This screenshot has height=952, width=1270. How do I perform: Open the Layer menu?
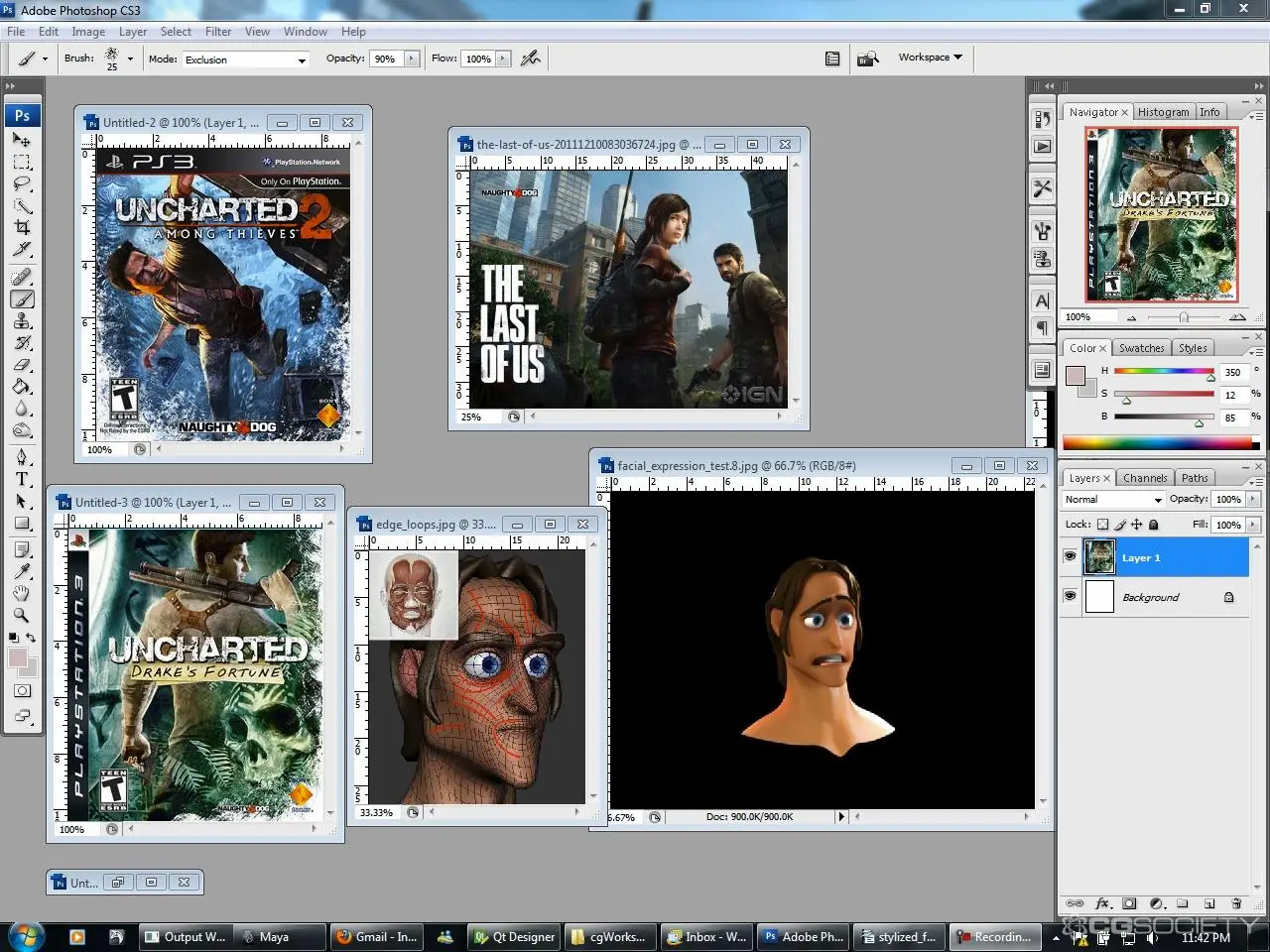click(133, 32)
